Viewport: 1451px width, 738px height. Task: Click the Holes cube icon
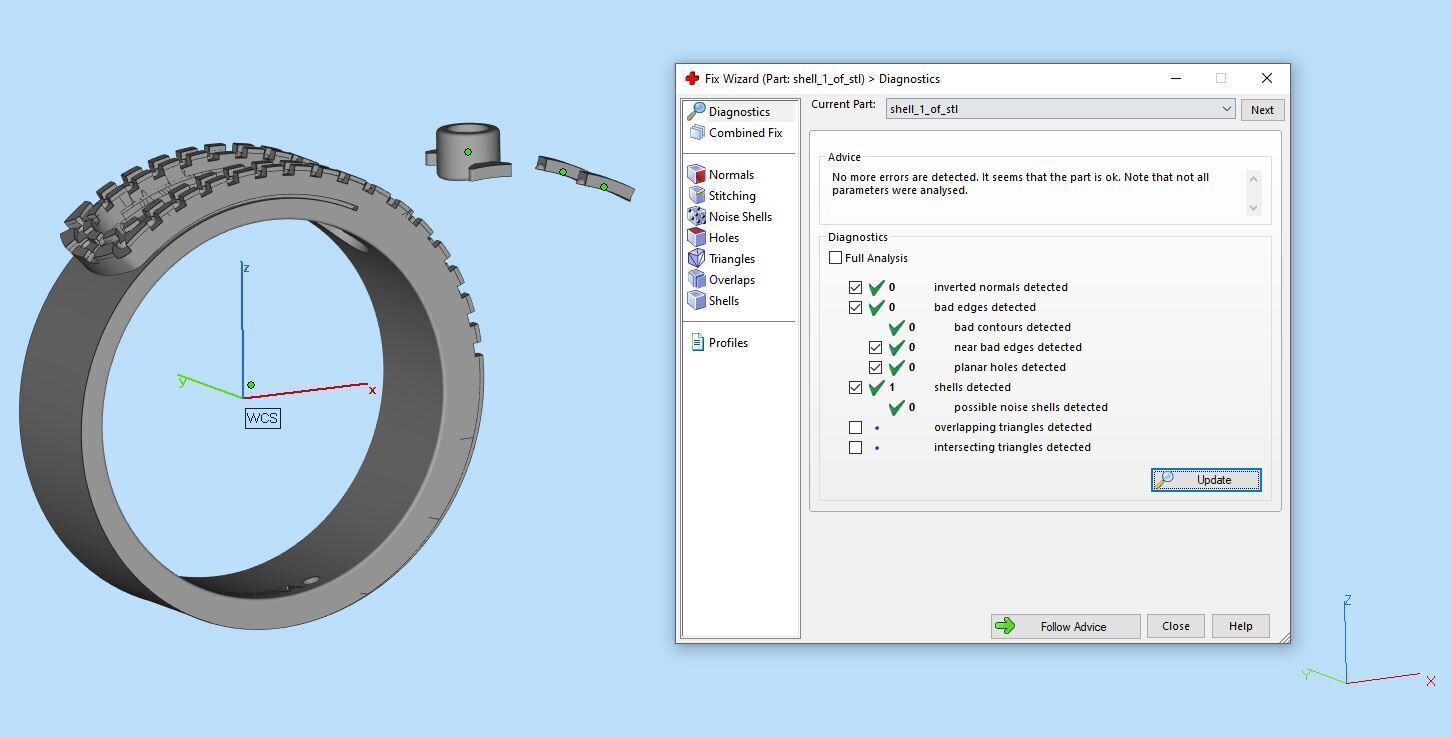[696, 237]
